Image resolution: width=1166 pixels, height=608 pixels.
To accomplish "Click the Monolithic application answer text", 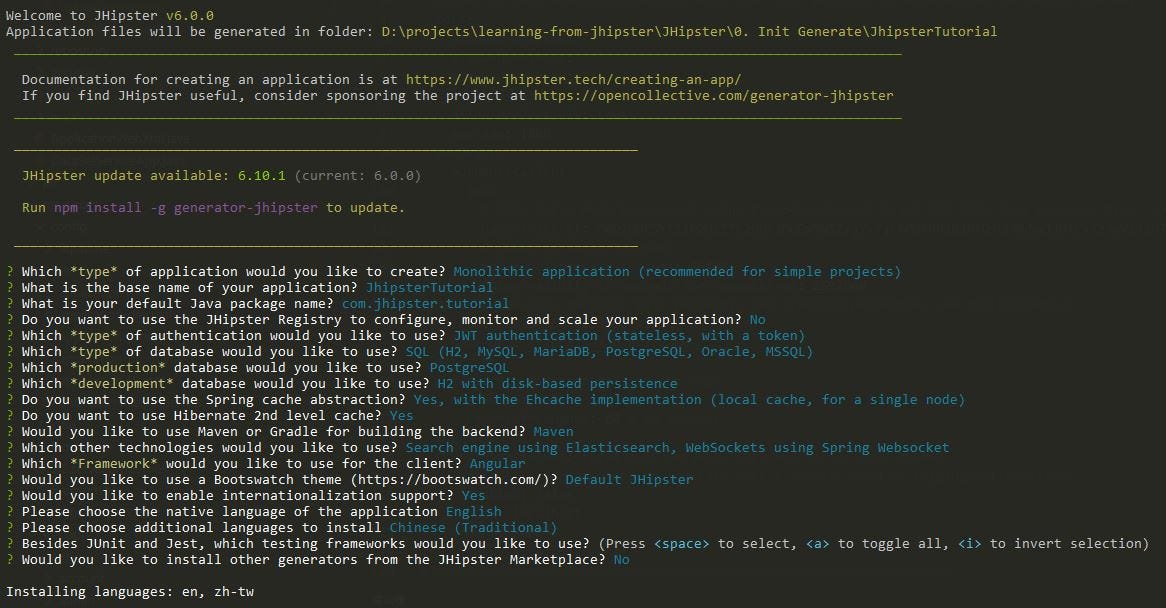I will pos(677,271).
